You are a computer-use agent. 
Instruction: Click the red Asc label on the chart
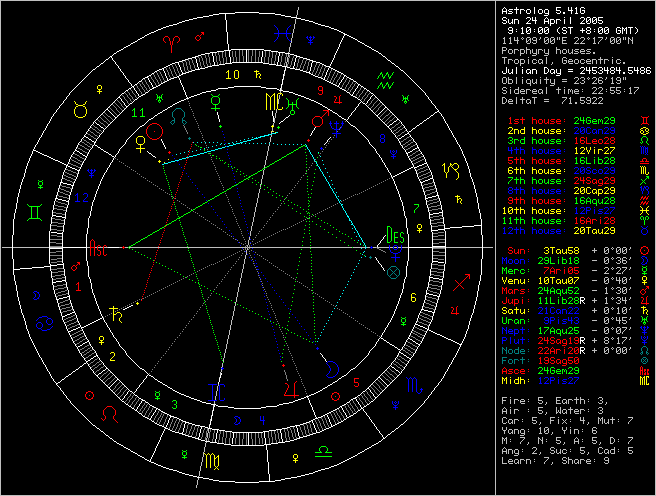tap(98, 246)
